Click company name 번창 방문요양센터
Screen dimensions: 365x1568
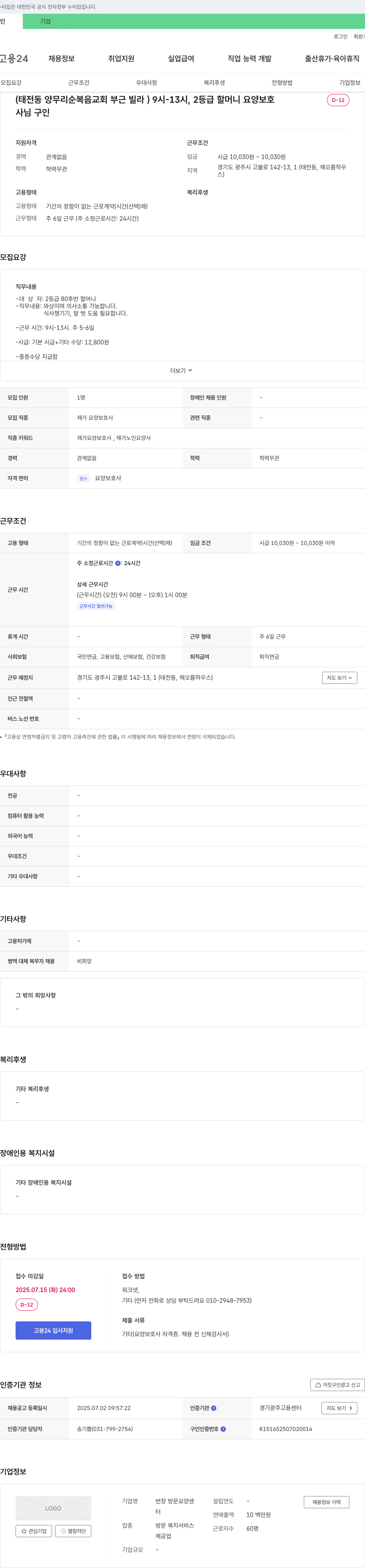coord(175,1506)
